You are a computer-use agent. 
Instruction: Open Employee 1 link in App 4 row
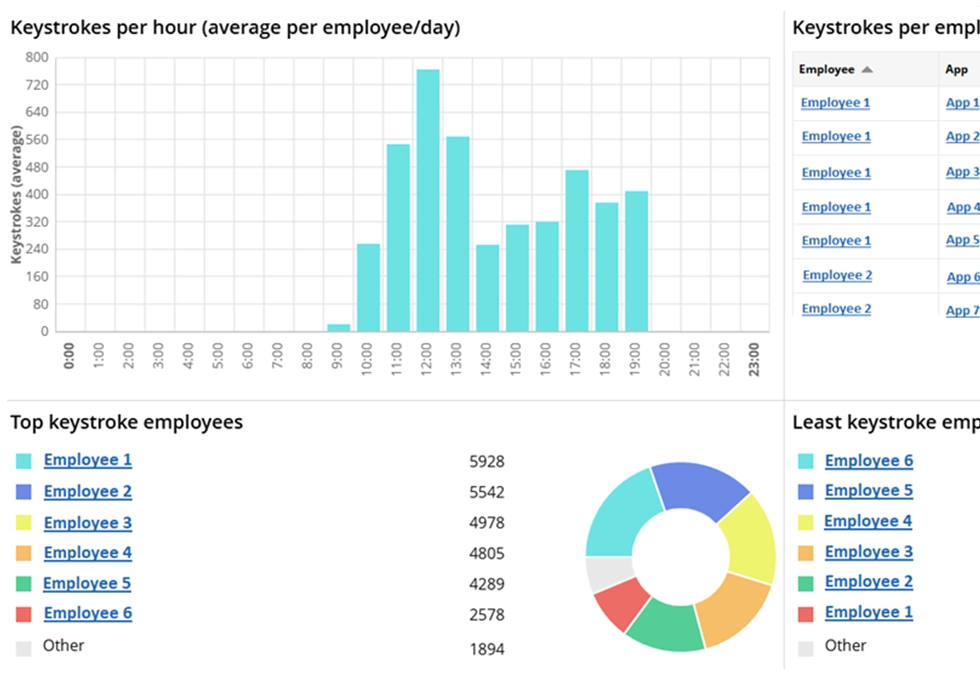pos(836,207)
